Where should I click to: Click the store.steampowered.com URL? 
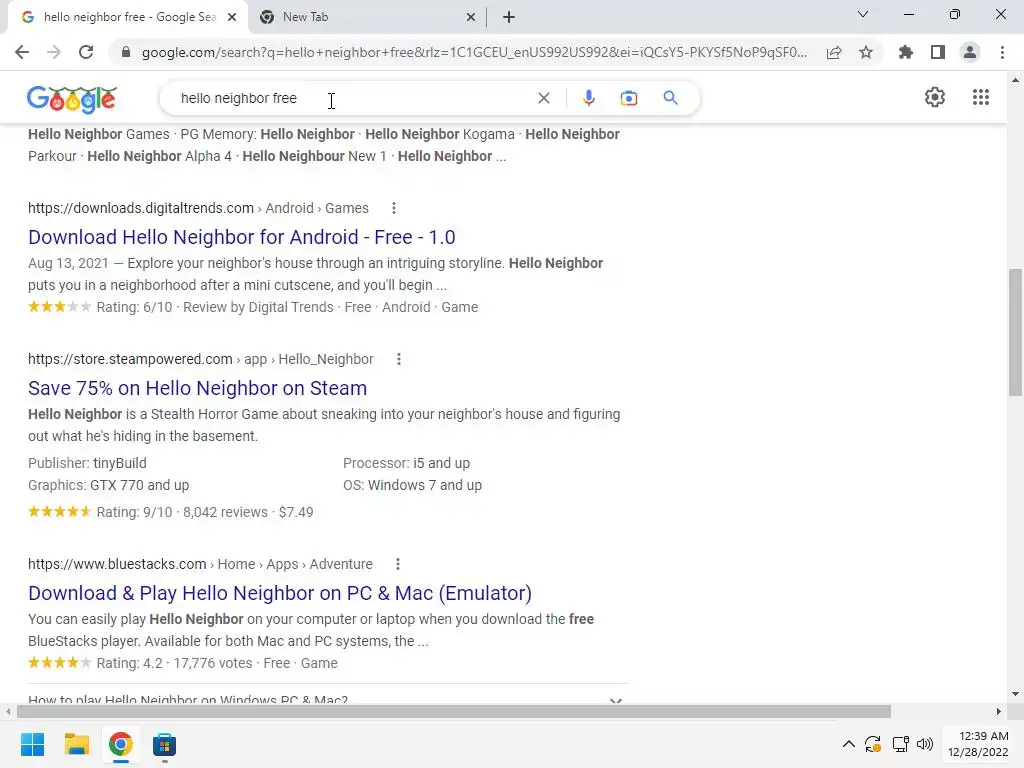130,359
